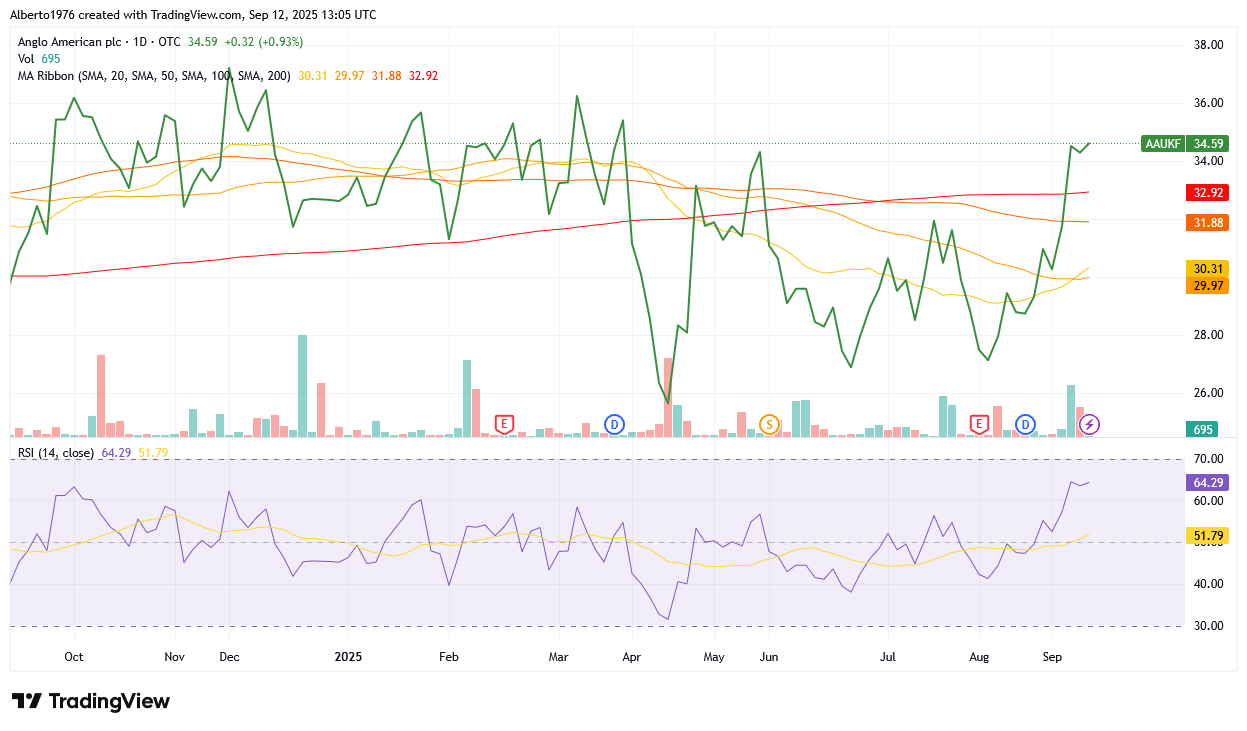Click the earnings "E" badge near early August

pos(979,424)
